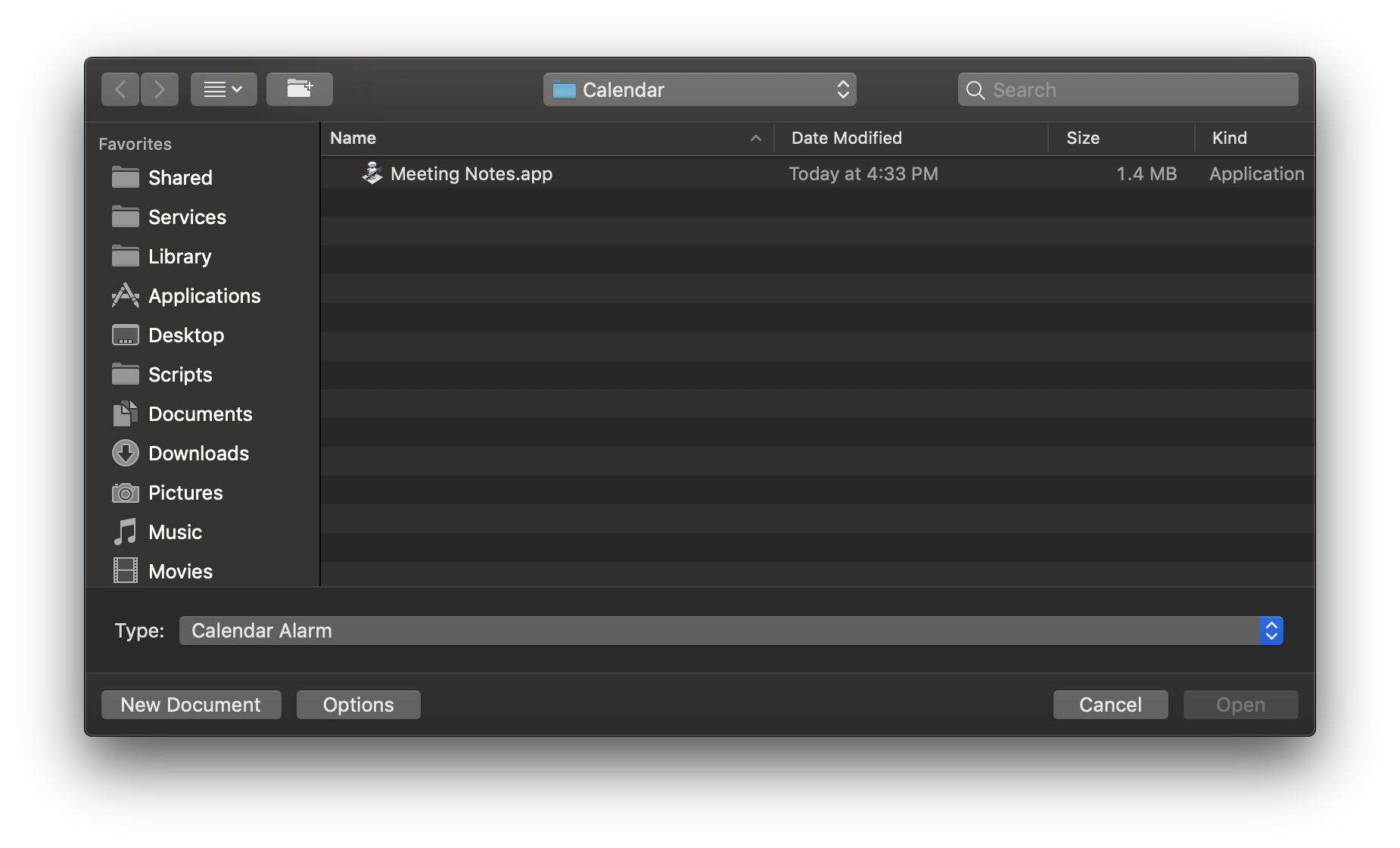Click the New Document button
Screen dimensions: 1400x848
click(x=191, y=704)
